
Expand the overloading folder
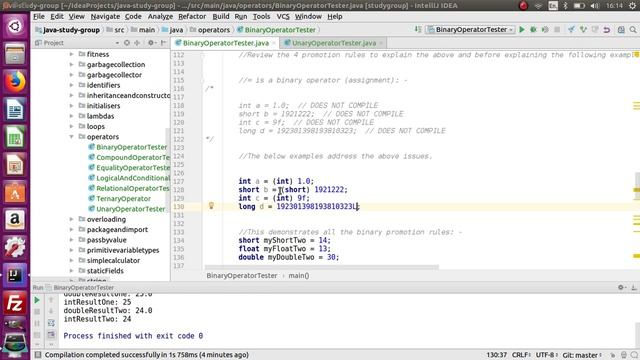[71, 219]
